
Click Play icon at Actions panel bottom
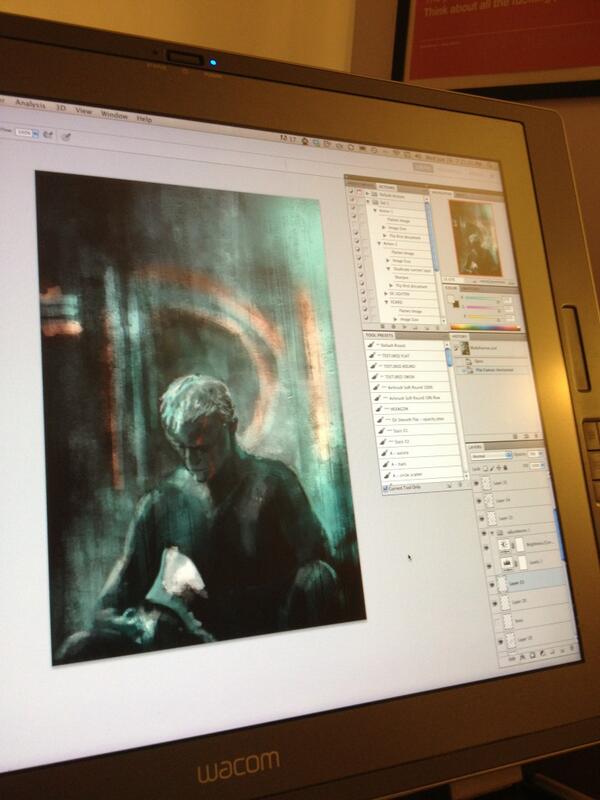point(404,327)
